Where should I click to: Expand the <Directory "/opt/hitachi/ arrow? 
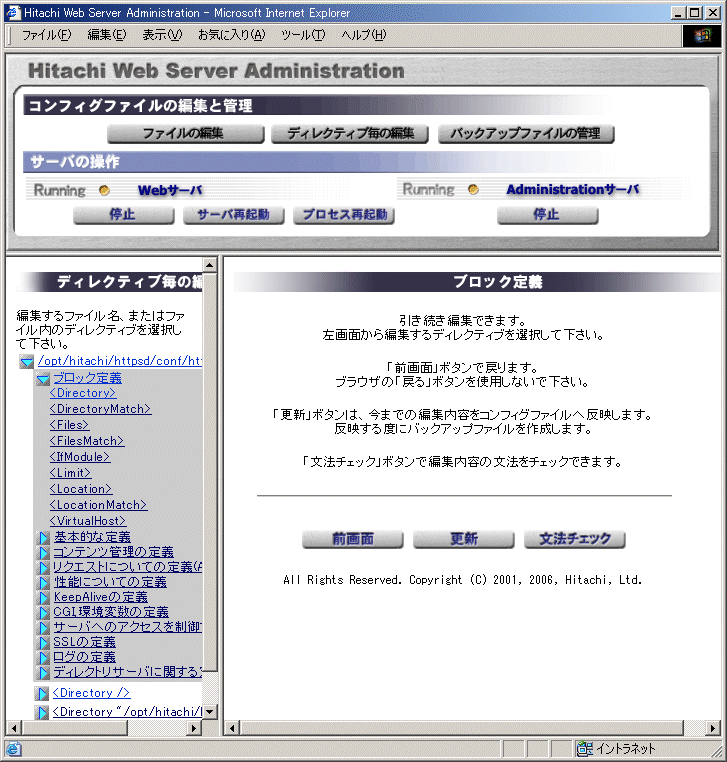click(x=43, y=712)
